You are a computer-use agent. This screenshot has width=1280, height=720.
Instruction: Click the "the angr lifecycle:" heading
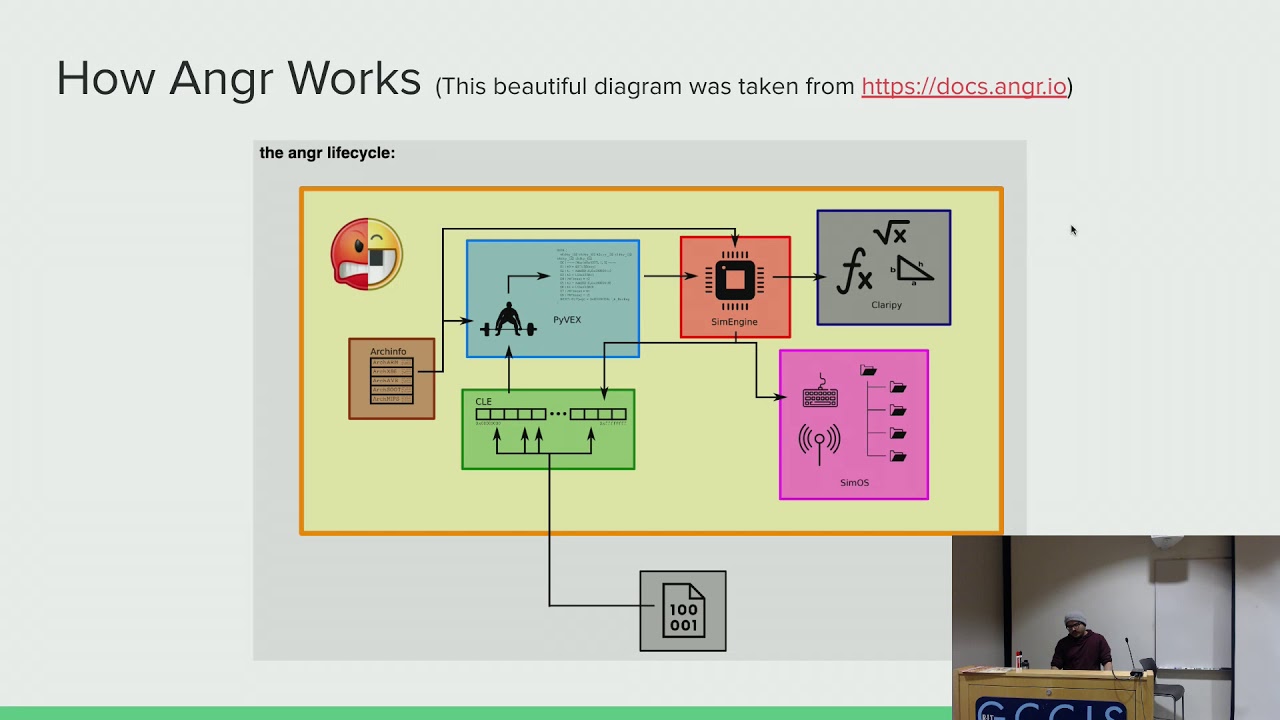(327, 153)
